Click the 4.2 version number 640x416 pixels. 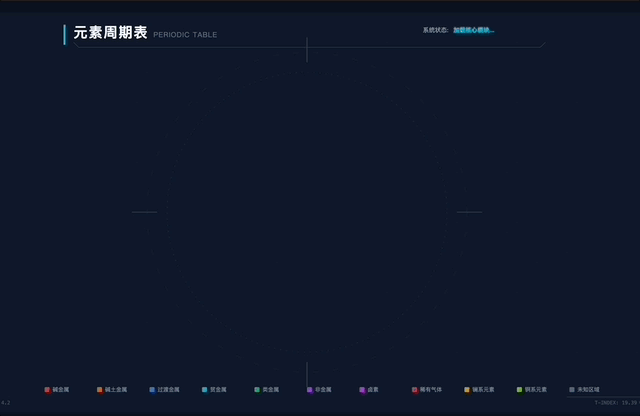pos(6,402)
